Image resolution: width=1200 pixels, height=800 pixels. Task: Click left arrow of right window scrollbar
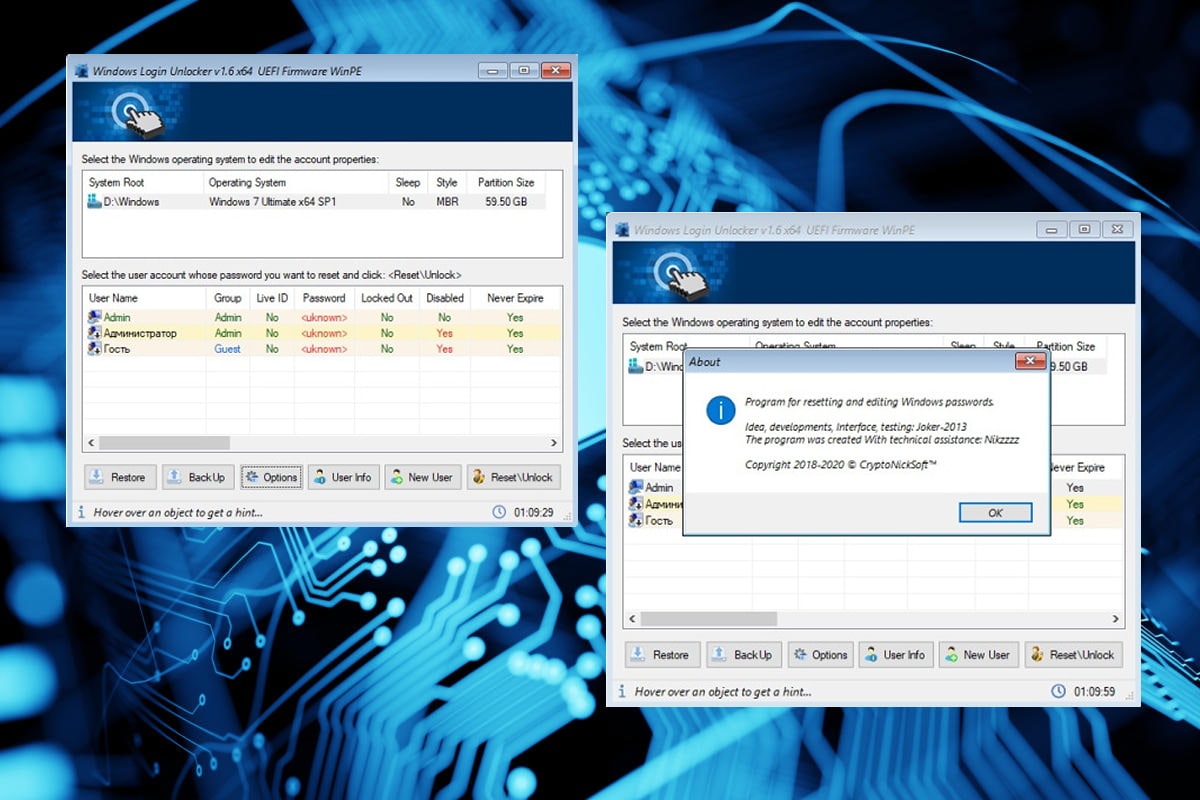631,620
